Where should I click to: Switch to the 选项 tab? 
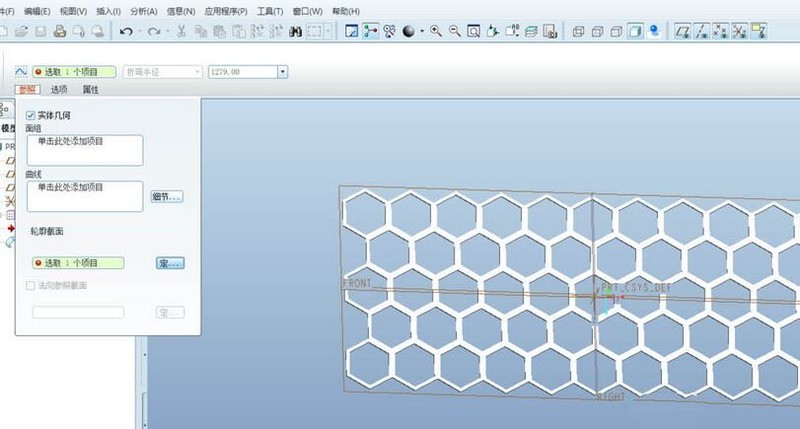(x=59, y=90)
